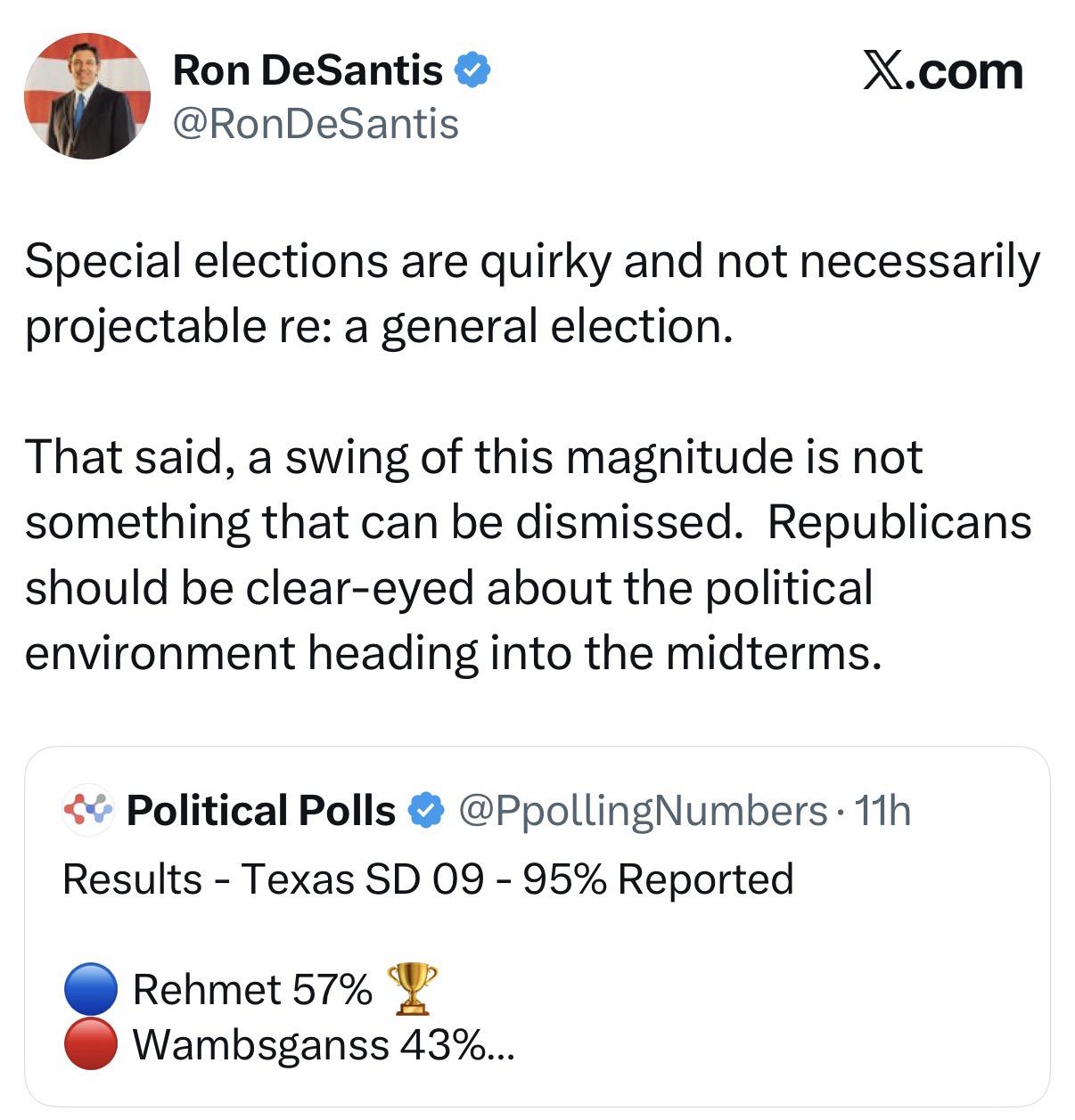This screenshot has width=1075, height=1120.
Task: Click the verified badge beside Political Polls
Action: (x=426, y=811)
